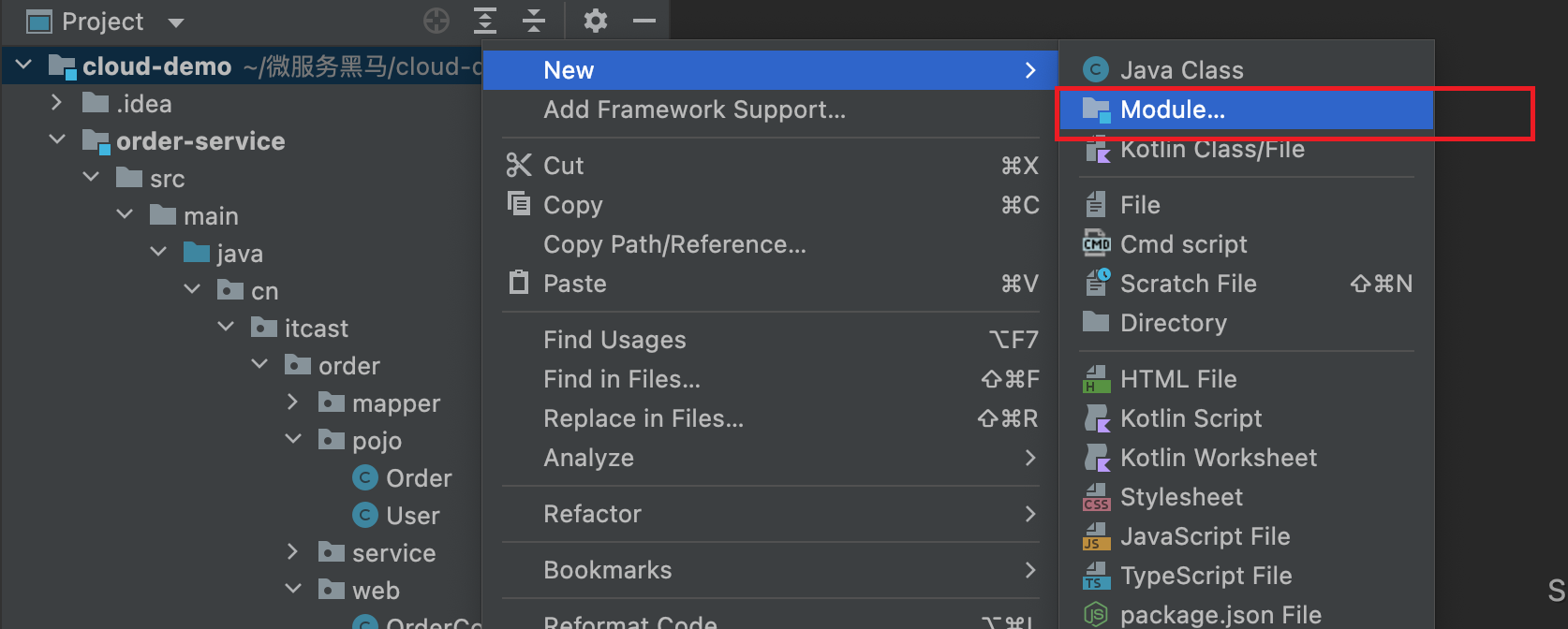Select the Order class in pojo
The width and height of the screenshot is (1568, 629).
tap(418, 478)
